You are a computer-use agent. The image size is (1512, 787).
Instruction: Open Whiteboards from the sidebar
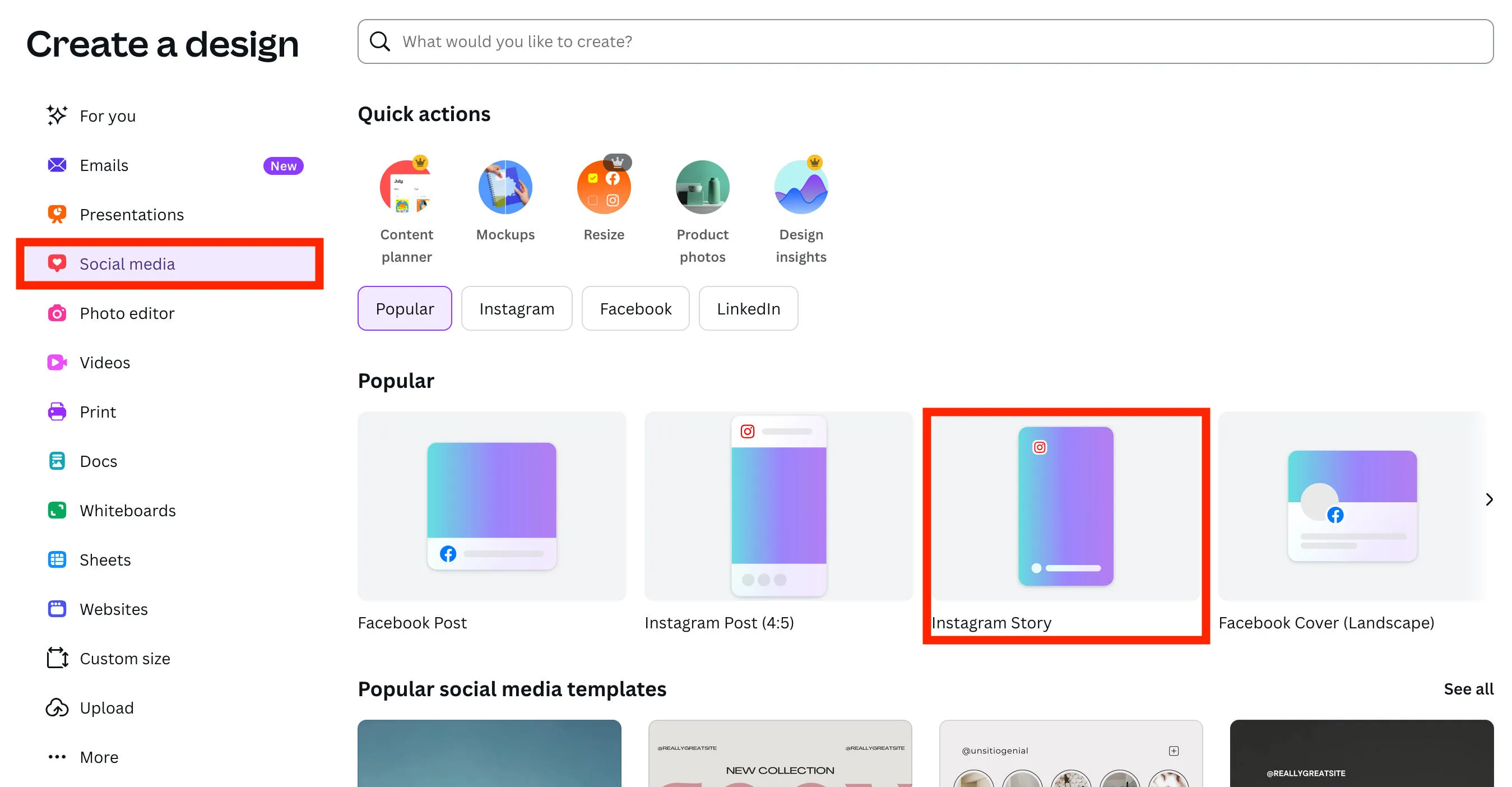tap(127, 511)
